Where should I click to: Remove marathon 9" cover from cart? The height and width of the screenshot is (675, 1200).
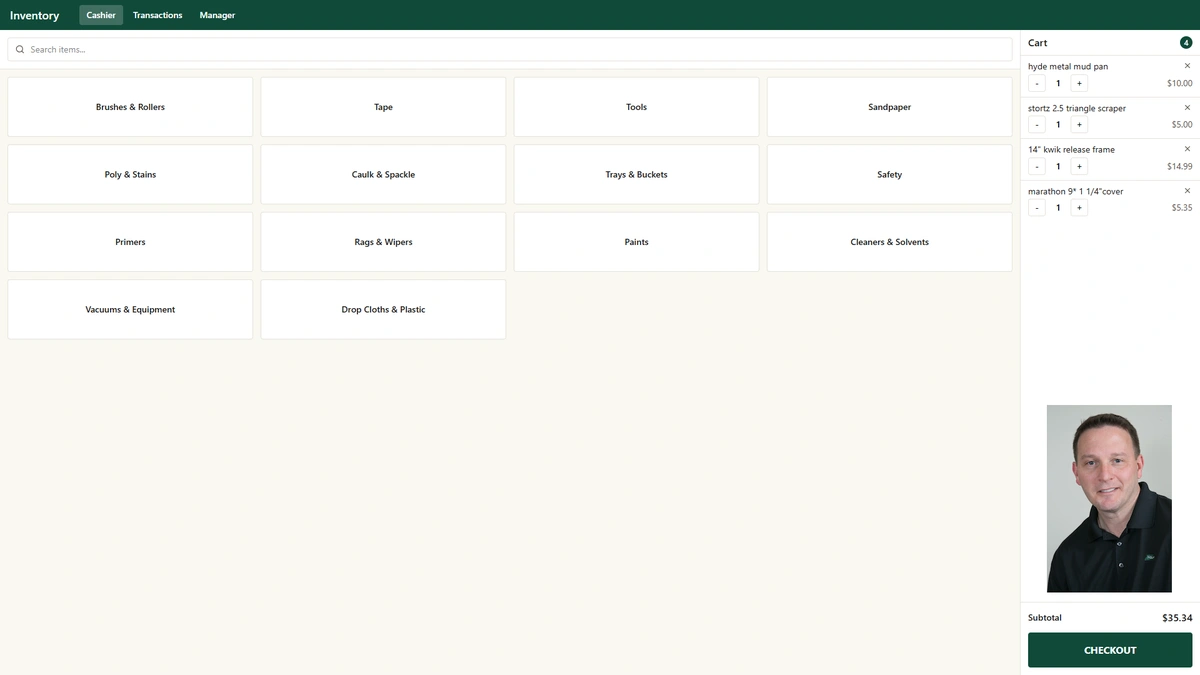point(1187,191)
